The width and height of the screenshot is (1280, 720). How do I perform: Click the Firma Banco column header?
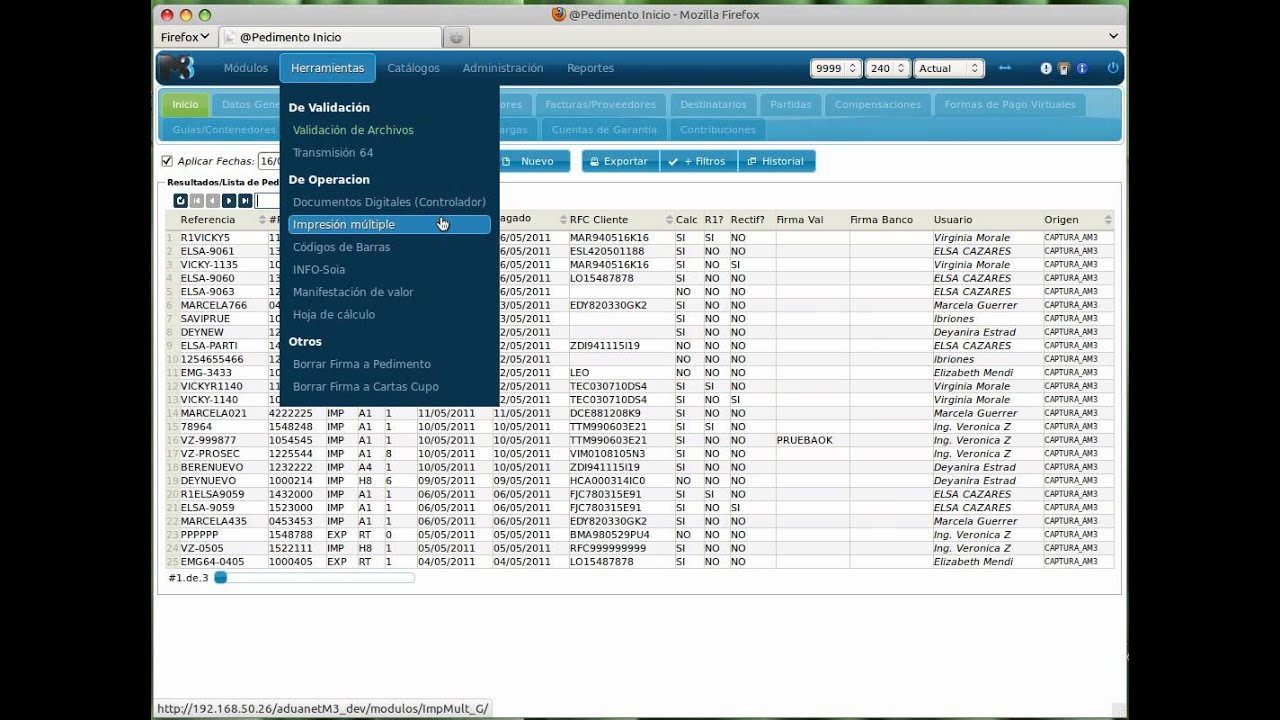tap(882, 220)
